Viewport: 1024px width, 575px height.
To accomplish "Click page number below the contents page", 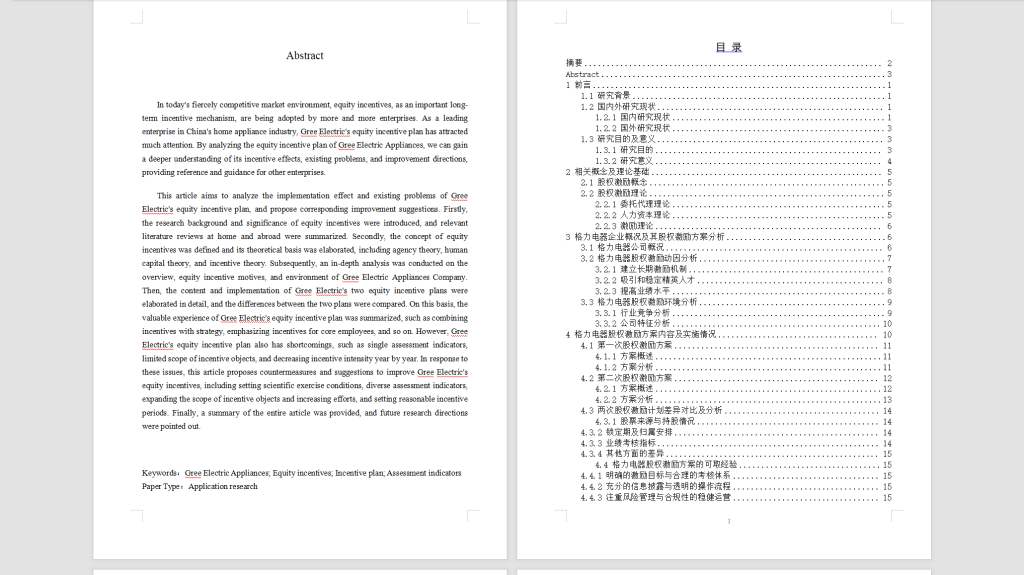I will pos(729,521).
